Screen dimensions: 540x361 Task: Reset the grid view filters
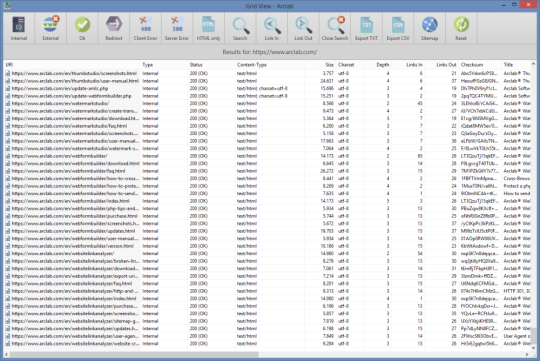[461, 28]
